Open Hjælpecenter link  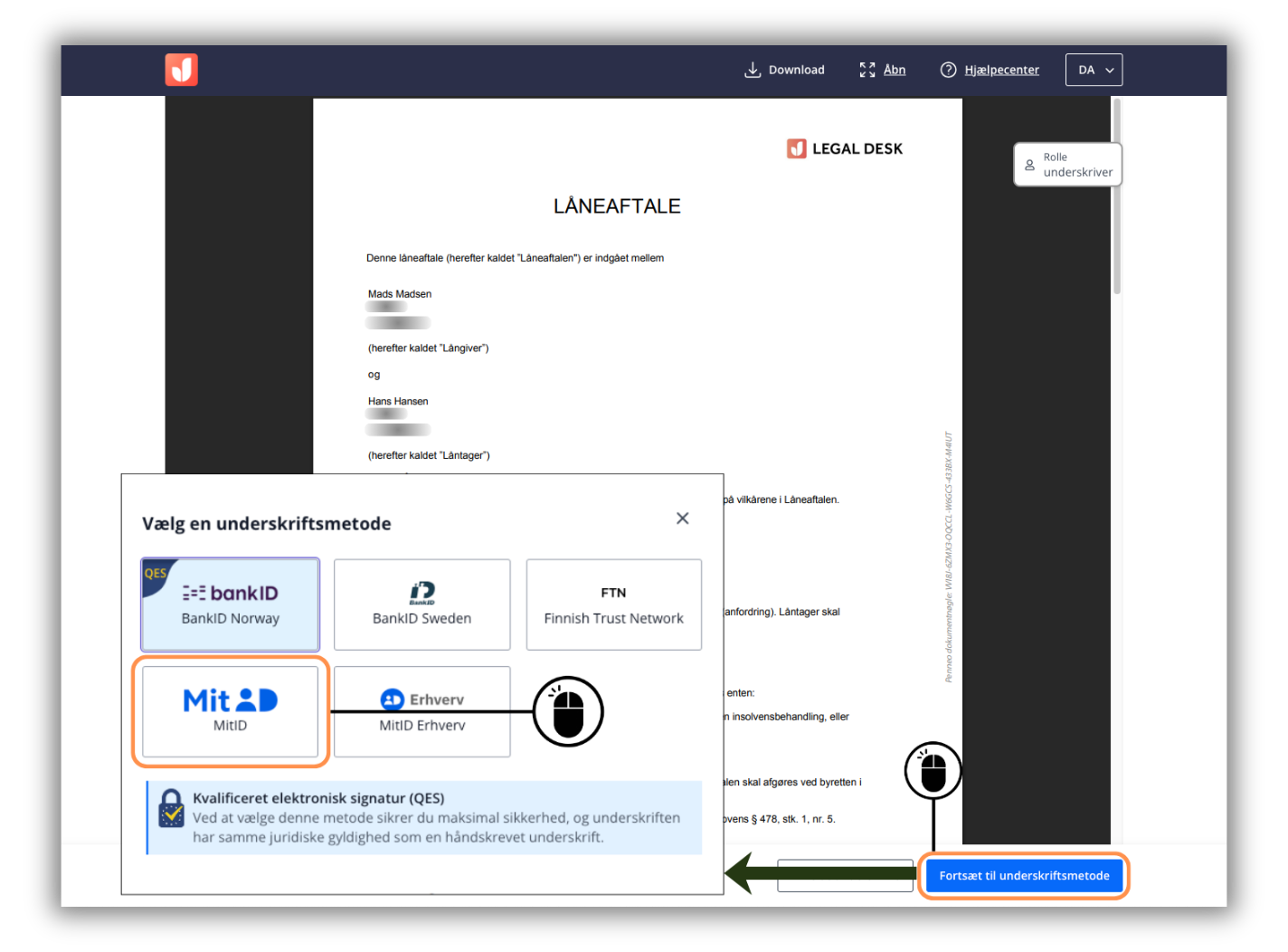click(x=1001, y=70)
